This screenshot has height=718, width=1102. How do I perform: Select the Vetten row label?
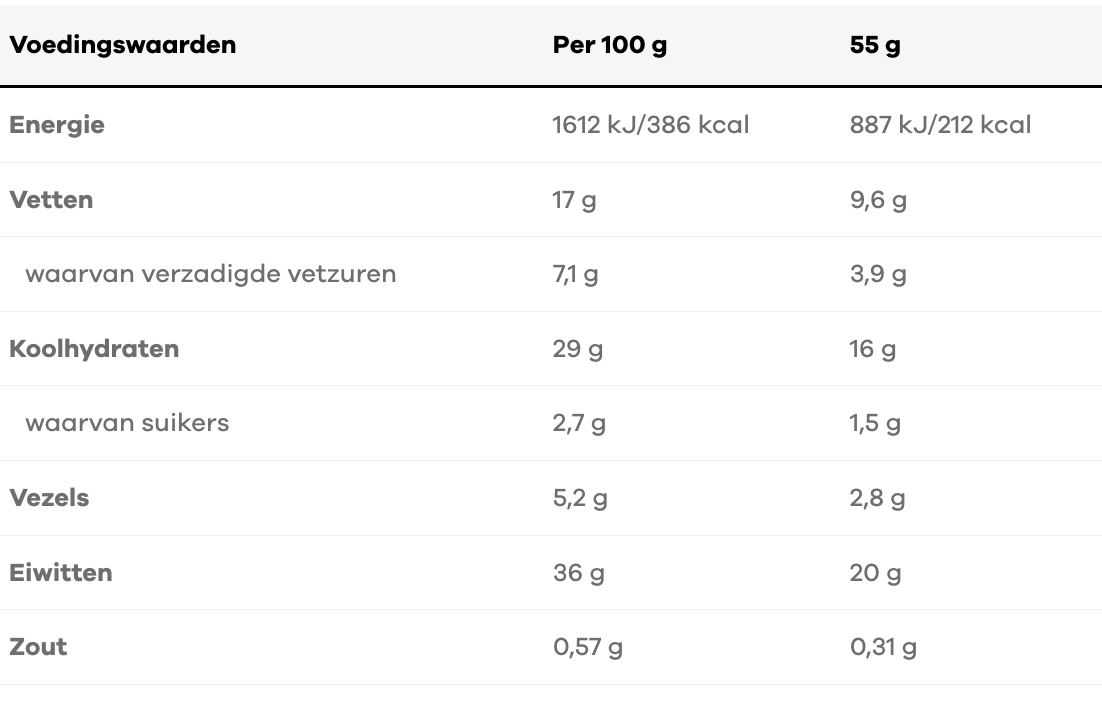[51, 199]
